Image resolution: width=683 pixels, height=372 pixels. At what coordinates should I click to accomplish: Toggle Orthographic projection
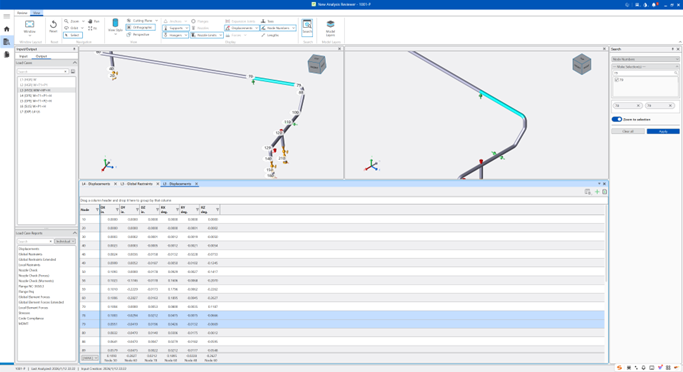(x=140, y=27)
